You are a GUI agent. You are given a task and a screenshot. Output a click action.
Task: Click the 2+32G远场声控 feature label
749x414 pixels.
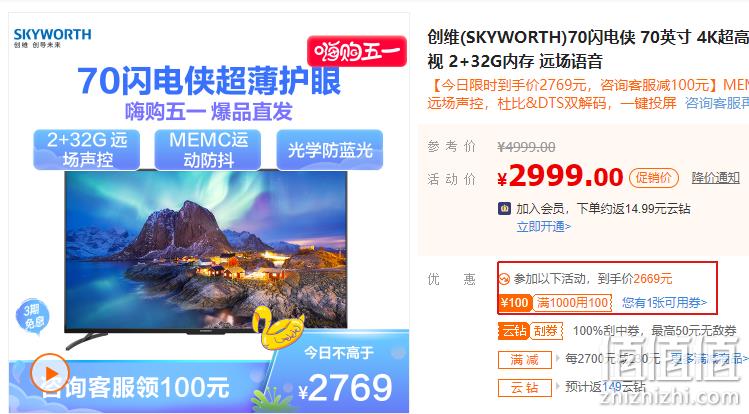(87, 149)
